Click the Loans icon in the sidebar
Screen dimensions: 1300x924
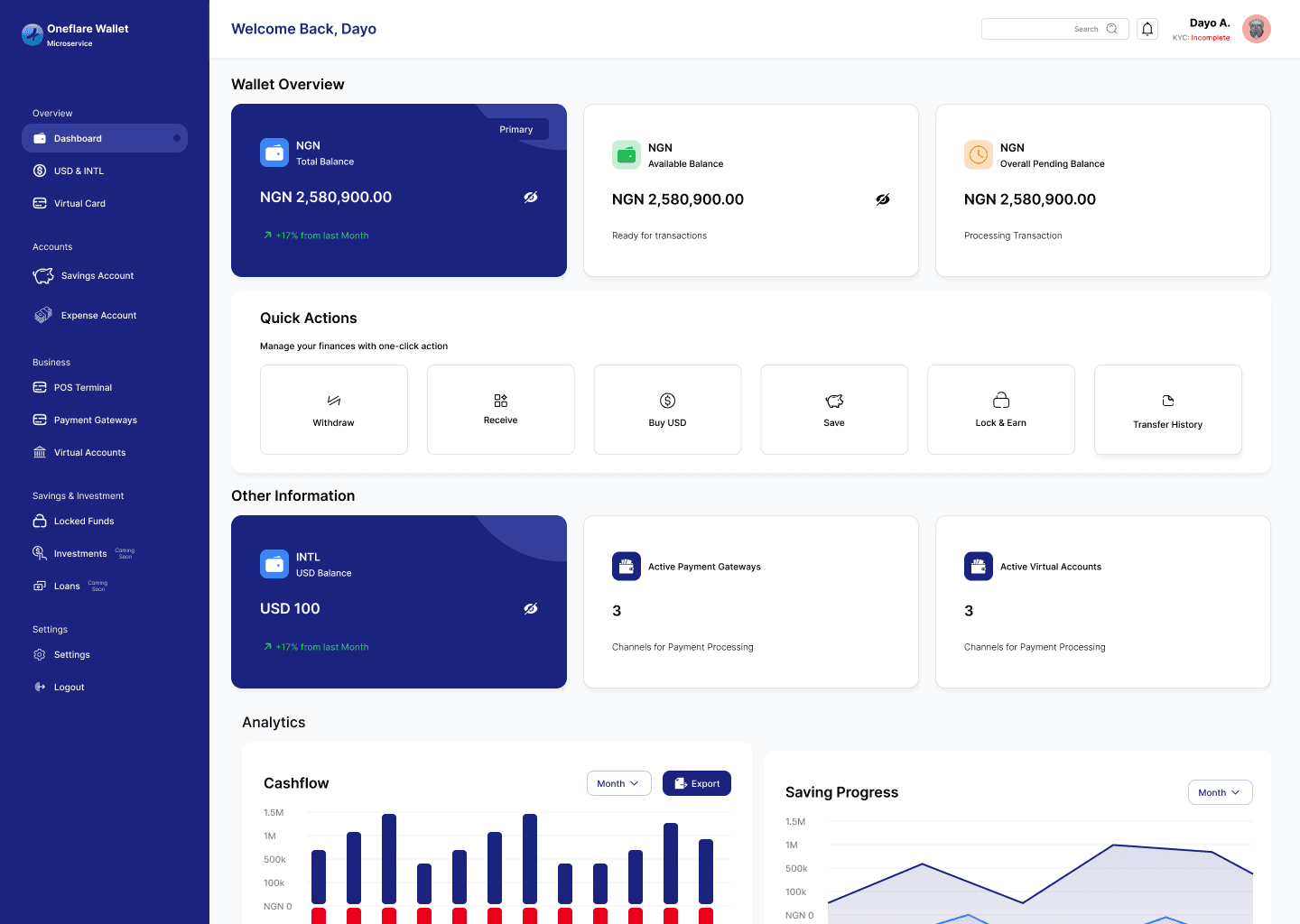tap(40, 586)
